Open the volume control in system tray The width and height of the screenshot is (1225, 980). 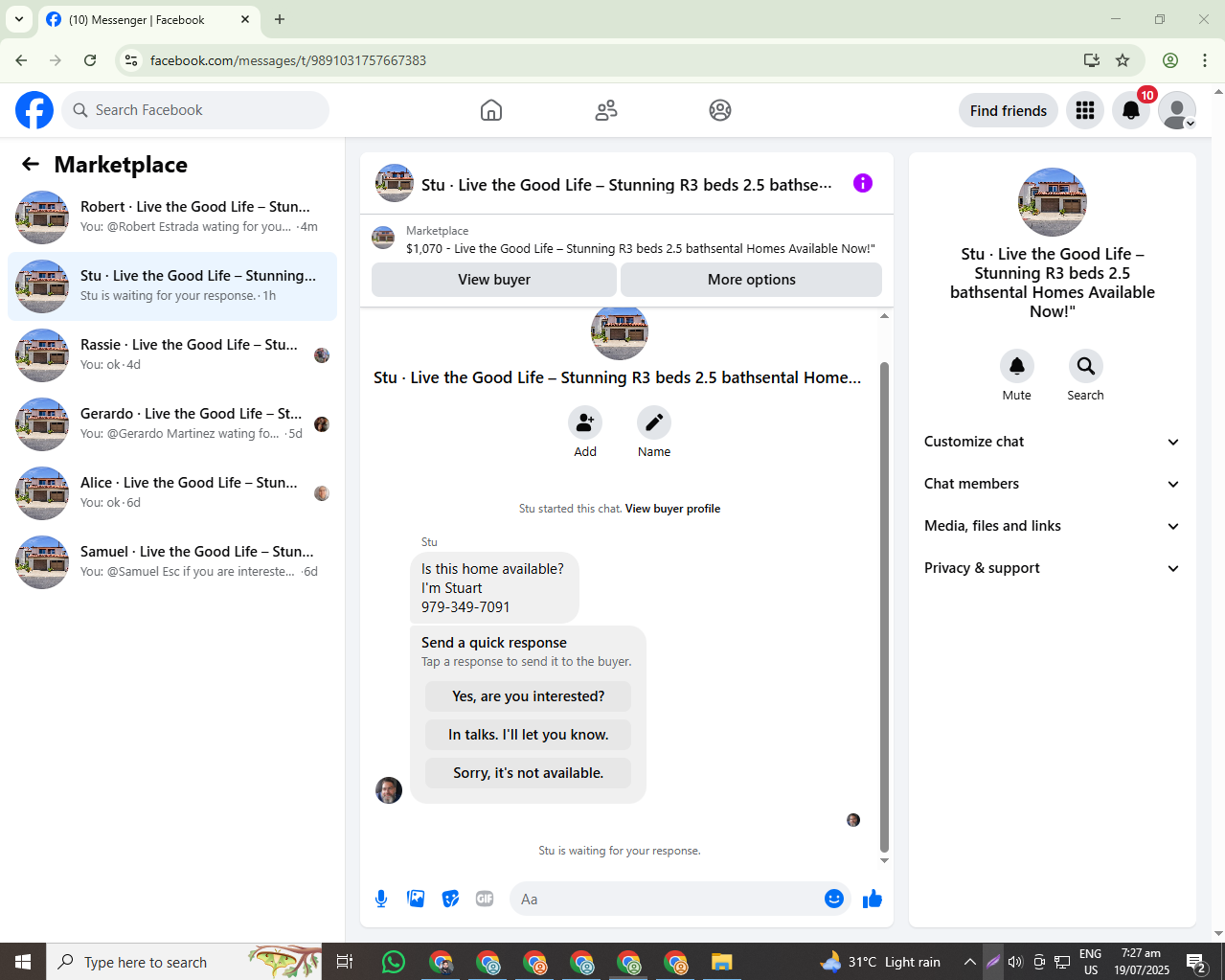pyautogui.click(x=1015, y=962)
